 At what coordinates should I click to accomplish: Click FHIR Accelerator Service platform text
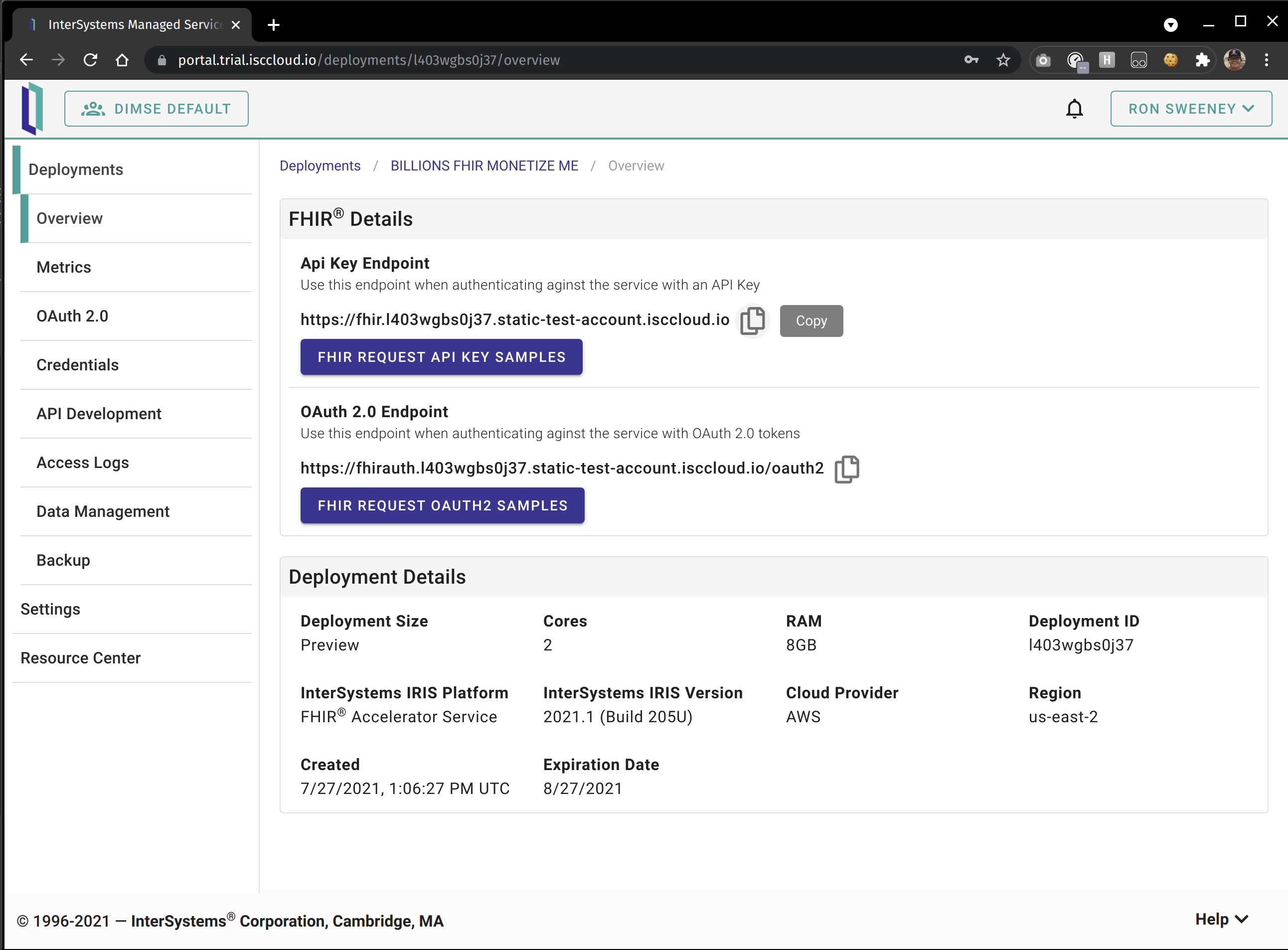pyautogui.click(x=398, y=717)
